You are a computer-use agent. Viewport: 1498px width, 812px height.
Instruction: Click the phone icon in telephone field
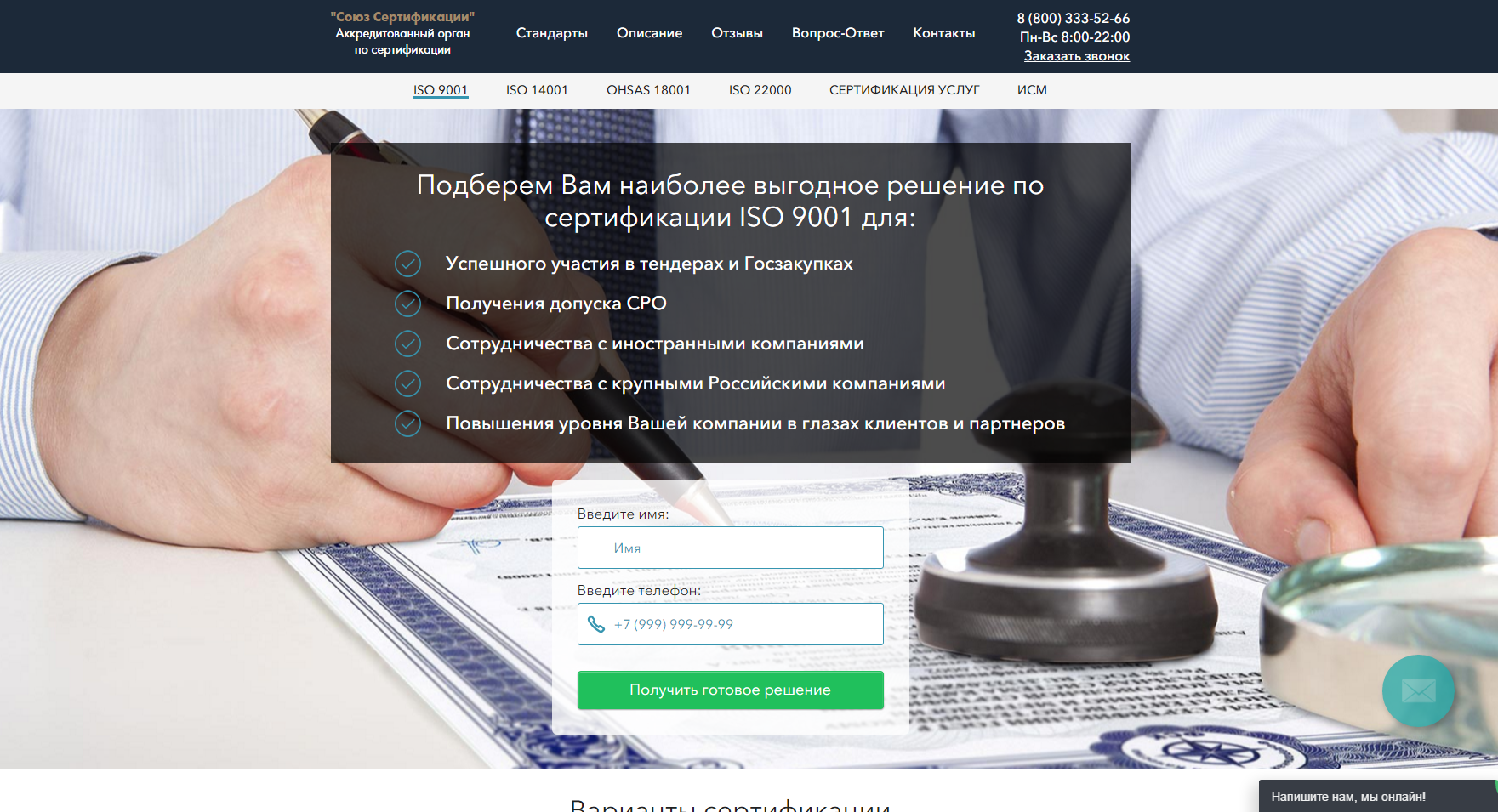(596, 624)
